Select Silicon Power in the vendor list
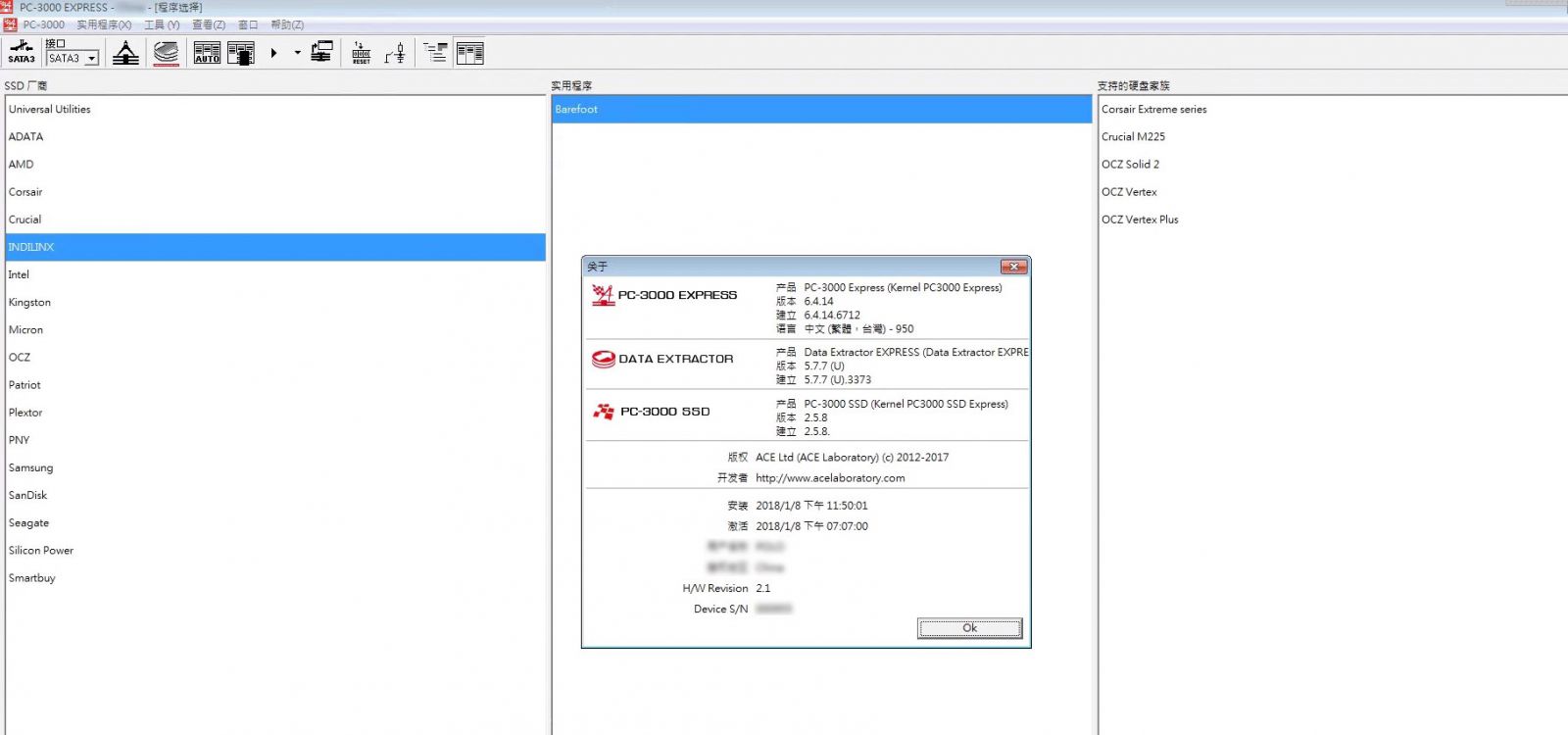 [x=275, y=551]
